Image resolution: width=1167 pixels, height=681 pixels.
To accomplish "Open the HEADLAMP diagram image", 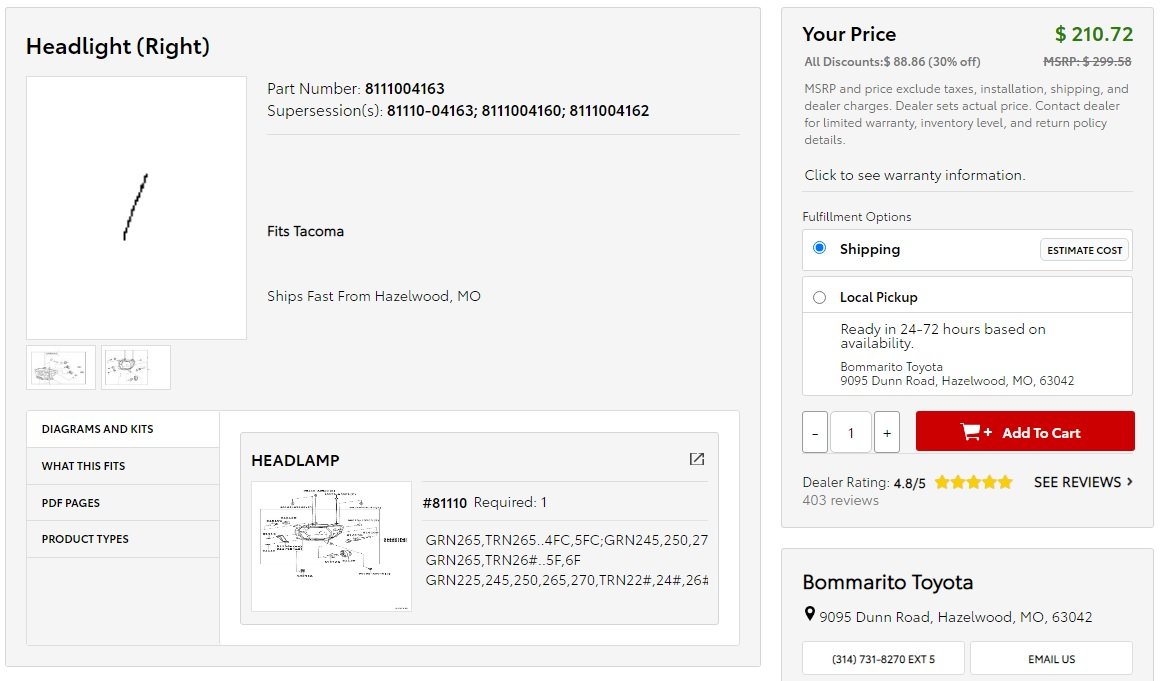I will 331,546.
